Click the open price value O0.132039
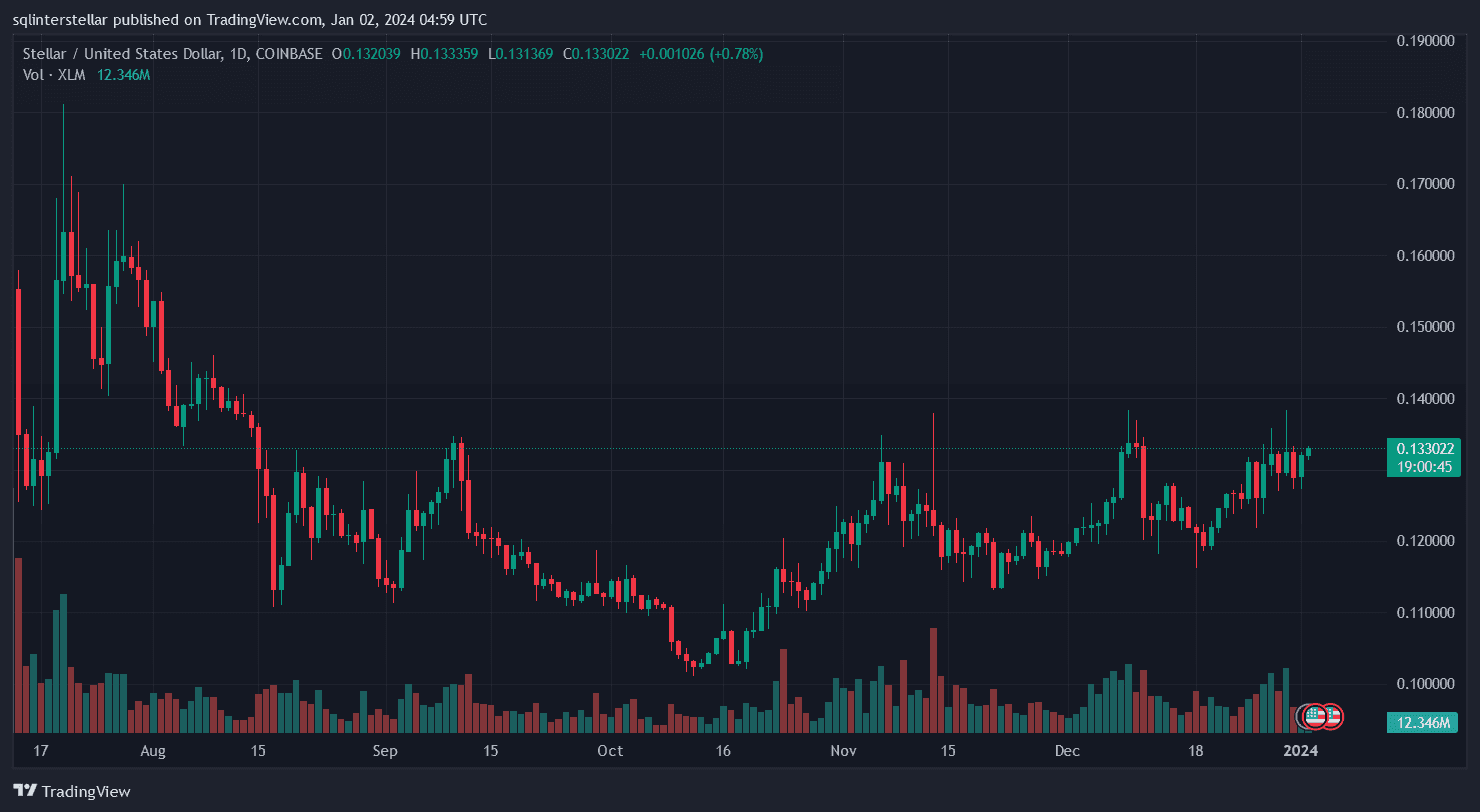This screenshot has width=1480, height=812. [x=367, y=54]
